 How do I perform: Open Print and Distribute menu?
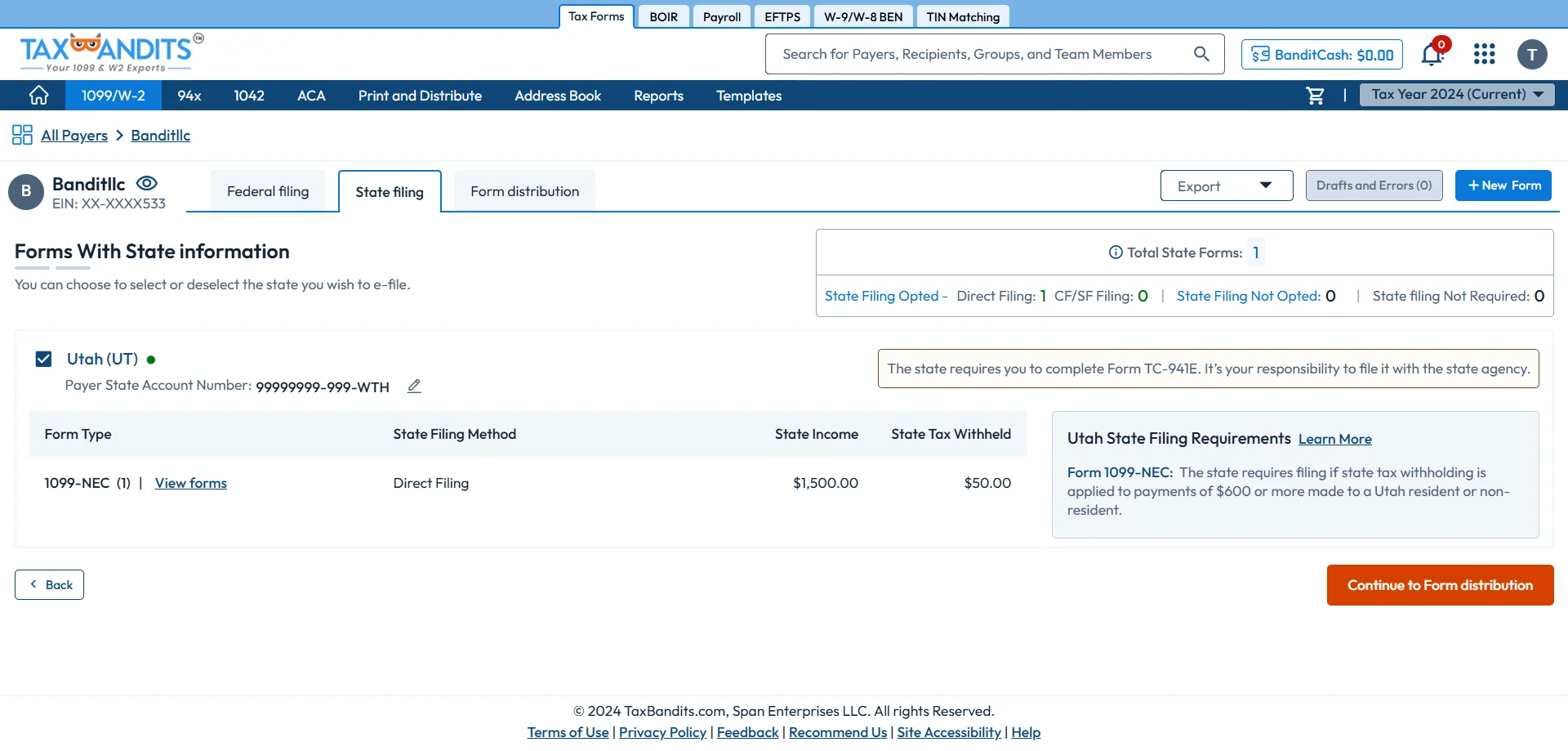420,96
